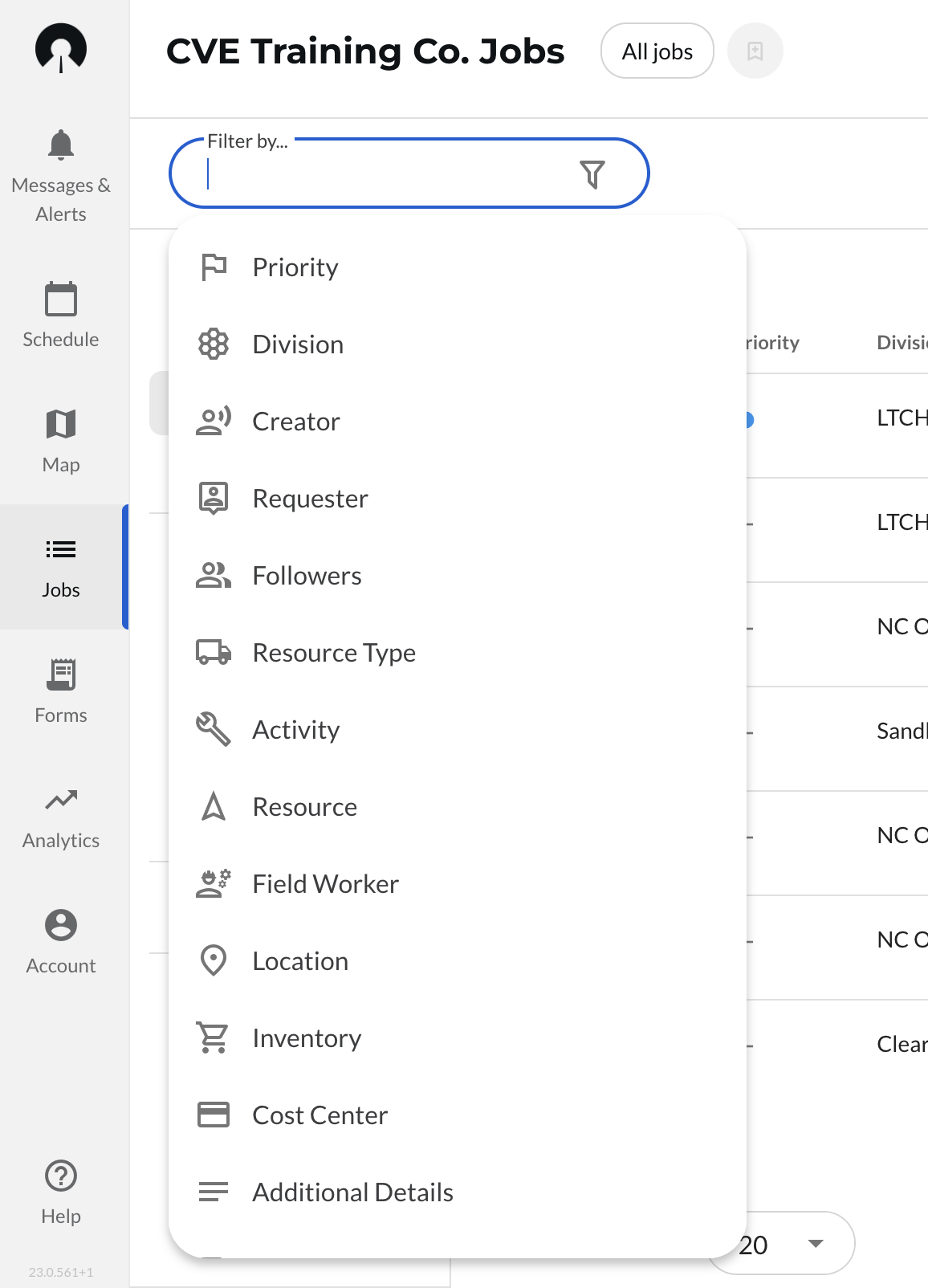928x1288 pixels.
Task: Open the Help question mark icon
Action: (x=61, y=1176)
